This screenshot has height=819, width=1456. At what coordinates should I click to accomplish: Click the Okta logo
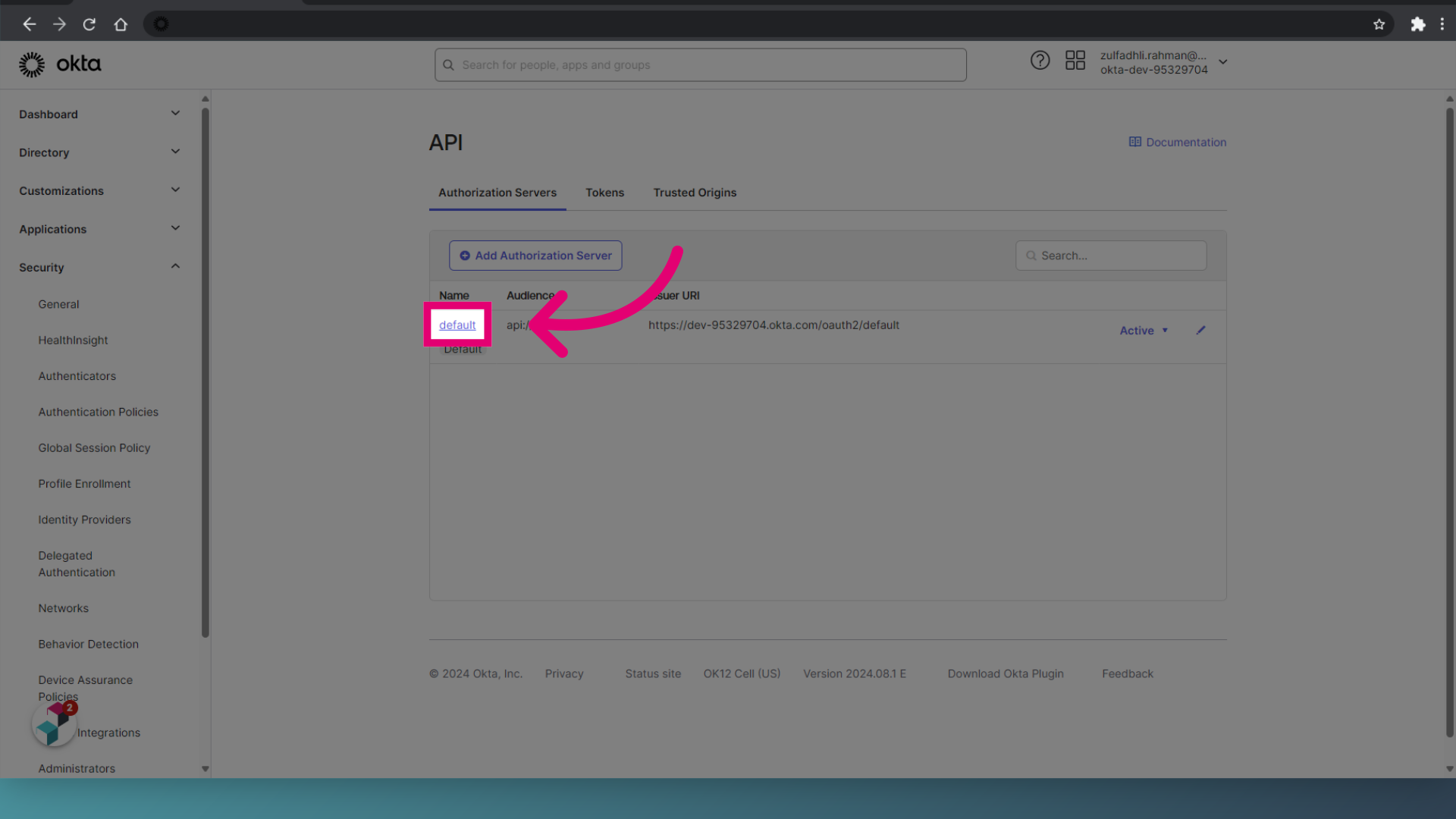click(60, 64)
